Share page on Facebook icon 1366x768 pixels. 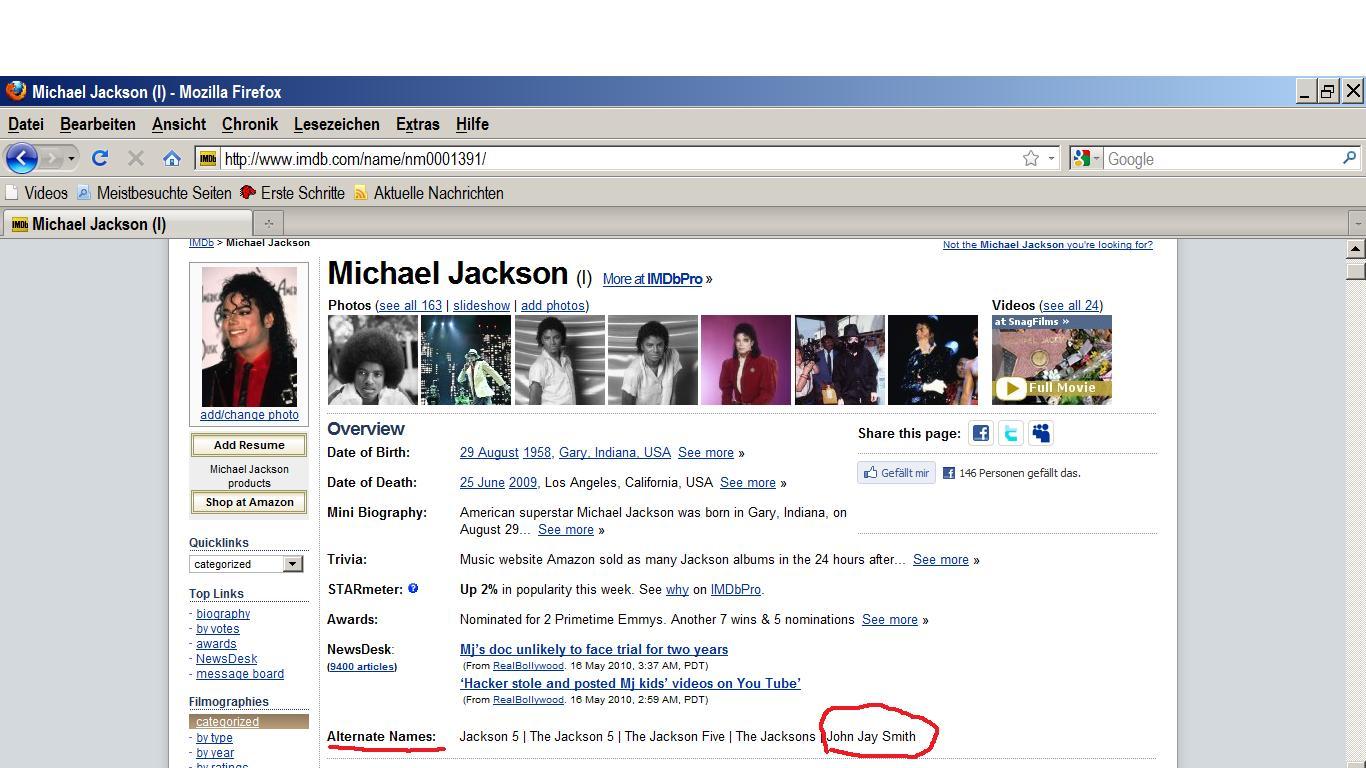point(980,433)
